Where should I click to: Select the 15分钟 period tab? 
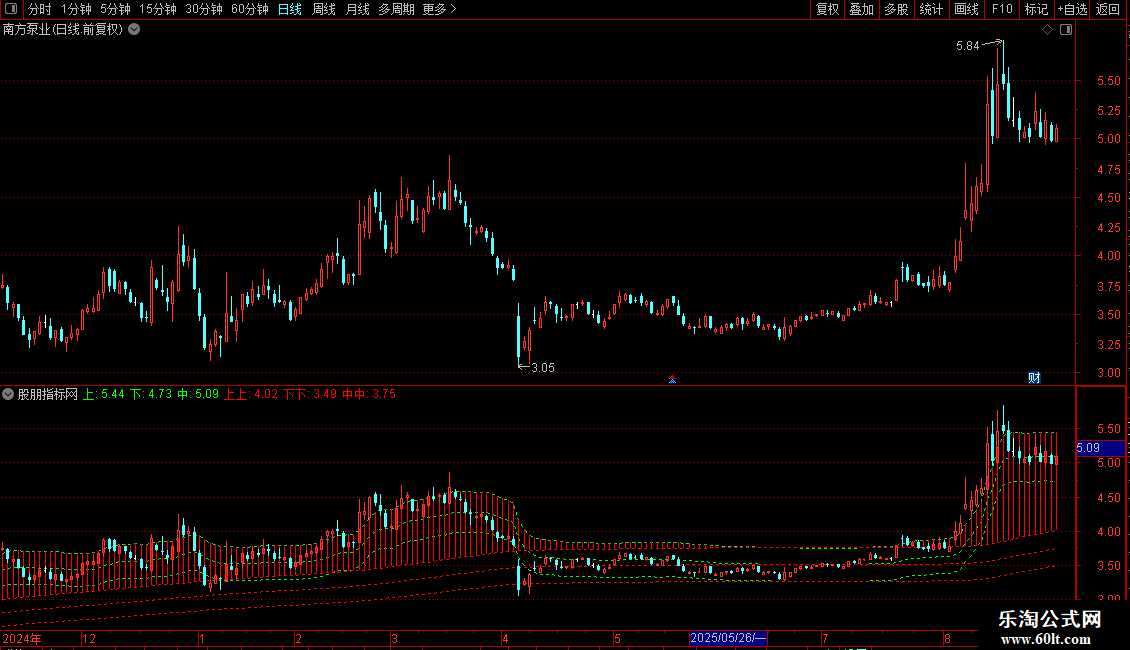click(x=158, y=9)
